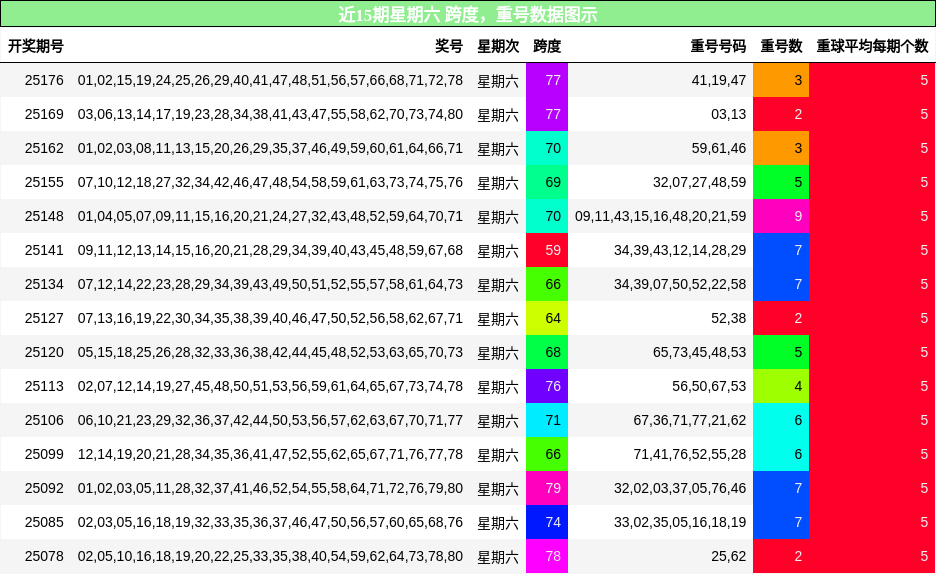The image size is (936, 574).
Task: Click the 重号数 column header
Action: click(781, 46)
